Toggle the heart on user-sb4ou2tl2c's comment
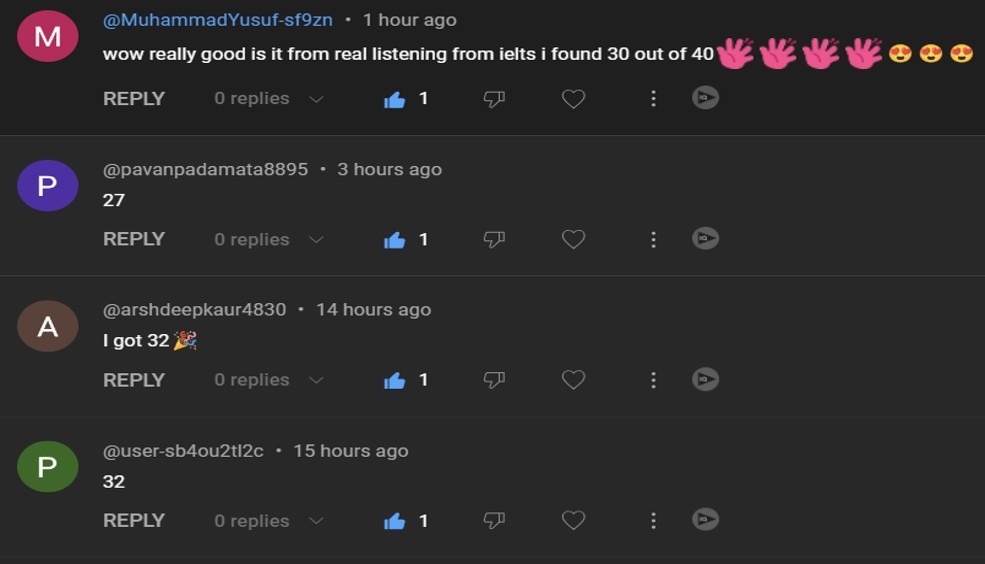 pyautogui.click(x=573, y=521)
